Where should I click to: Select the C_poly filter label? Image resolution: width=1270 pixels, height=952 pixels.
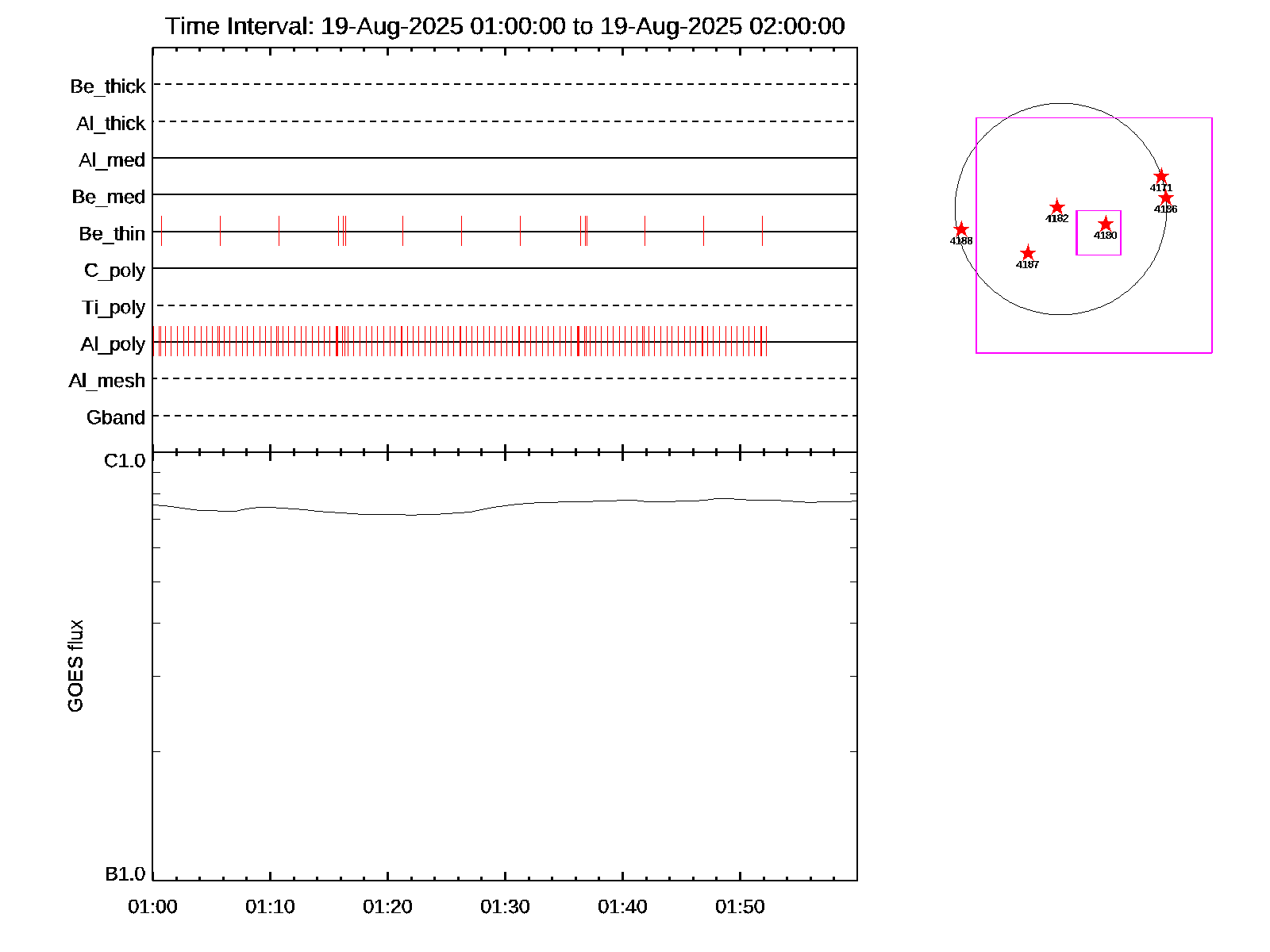pyautogui.click(x=114, y=271)
